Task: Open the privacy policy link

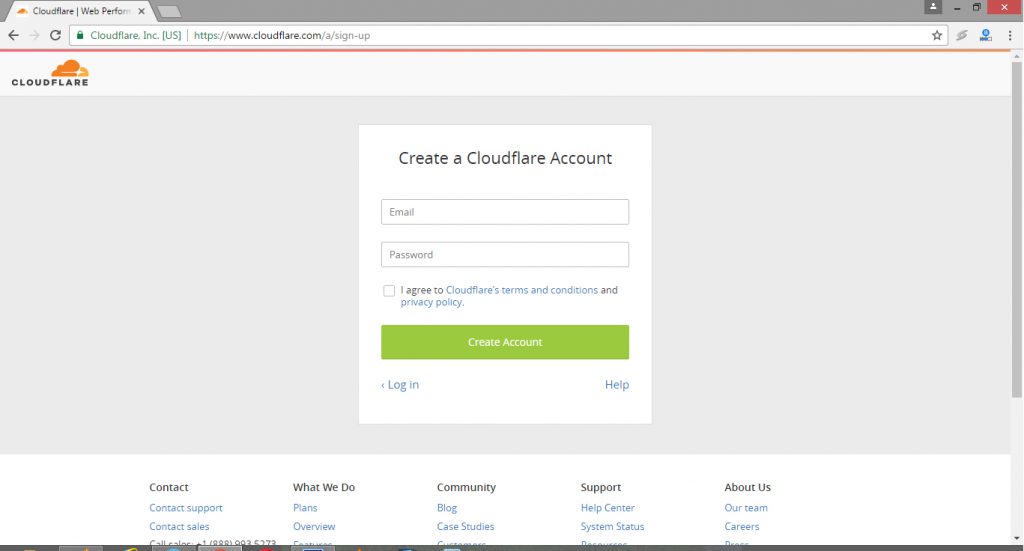Action: 432,302
